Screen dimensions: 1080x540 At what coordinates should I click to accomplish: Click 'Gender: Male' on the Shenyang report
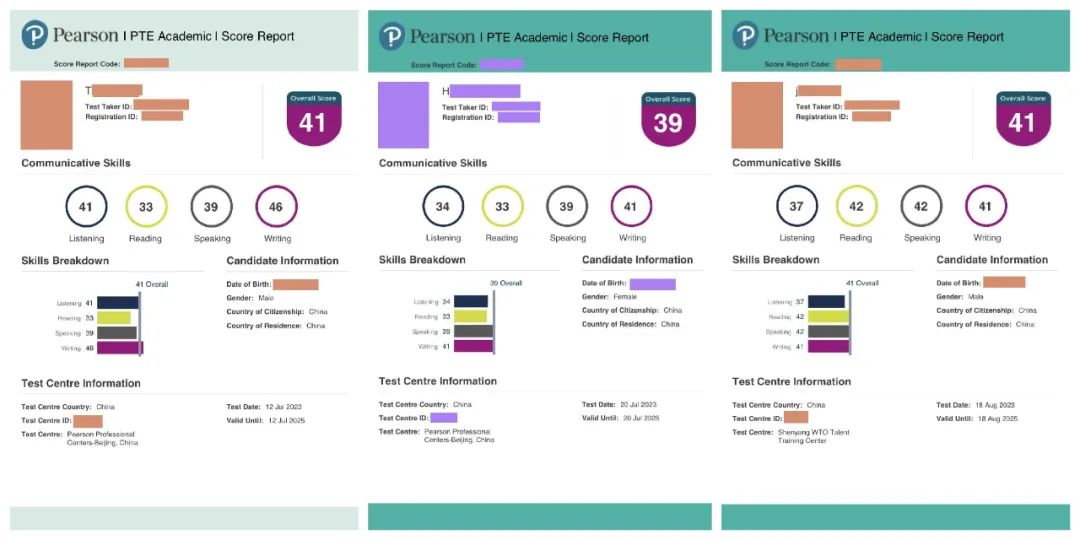[x=959, y=297]
